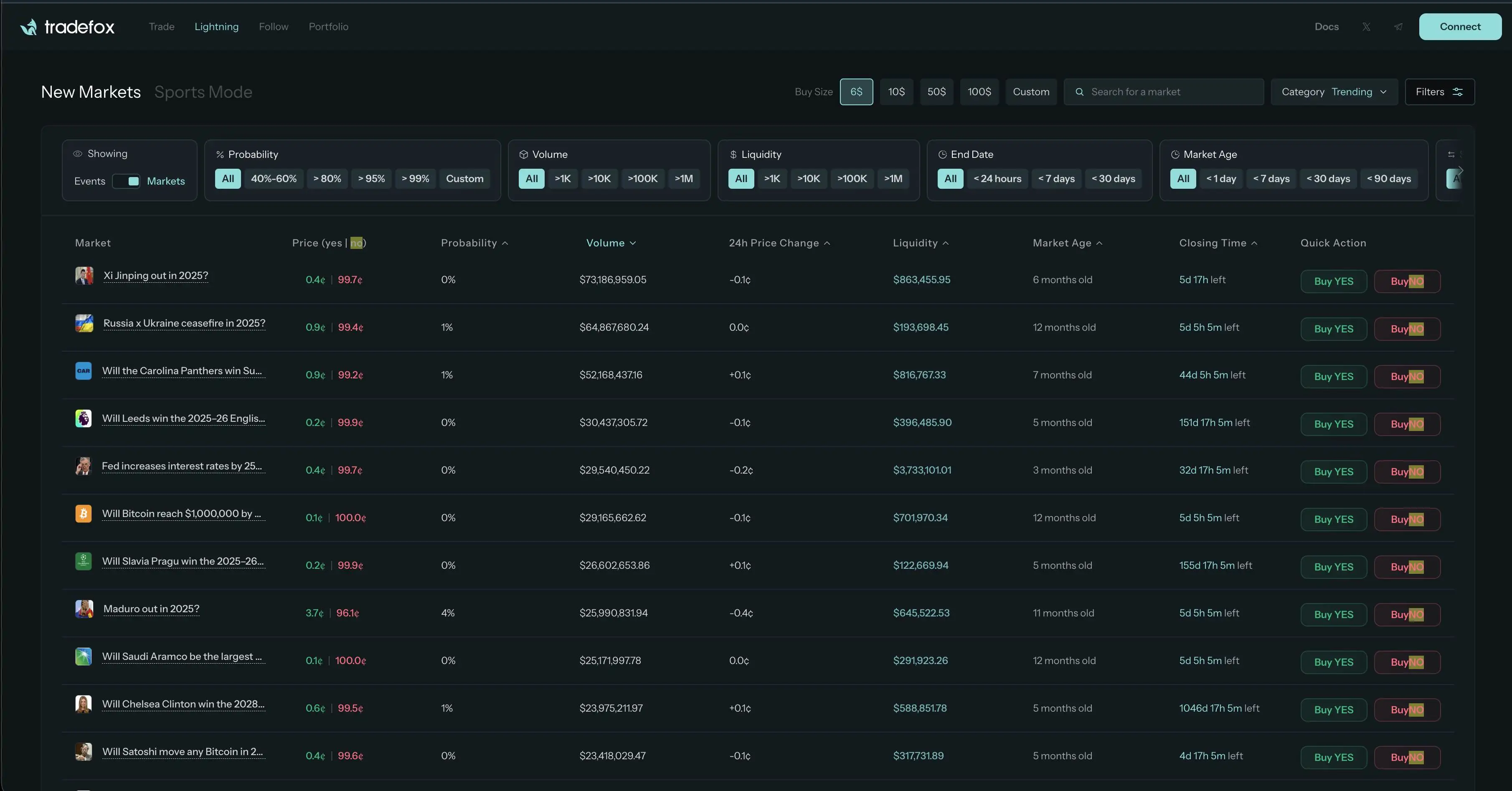This screenshot has width=1512, height=791.
Task: Open the Category Trending dropdown
Action: (1334, 92)
